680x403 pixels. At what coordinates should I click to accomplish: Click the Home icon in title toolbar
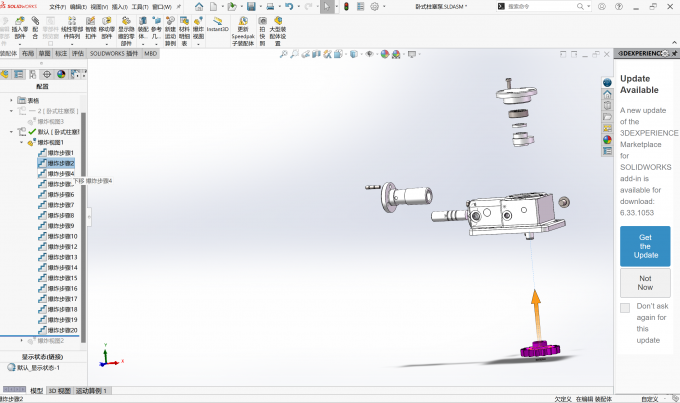[199, 7]
